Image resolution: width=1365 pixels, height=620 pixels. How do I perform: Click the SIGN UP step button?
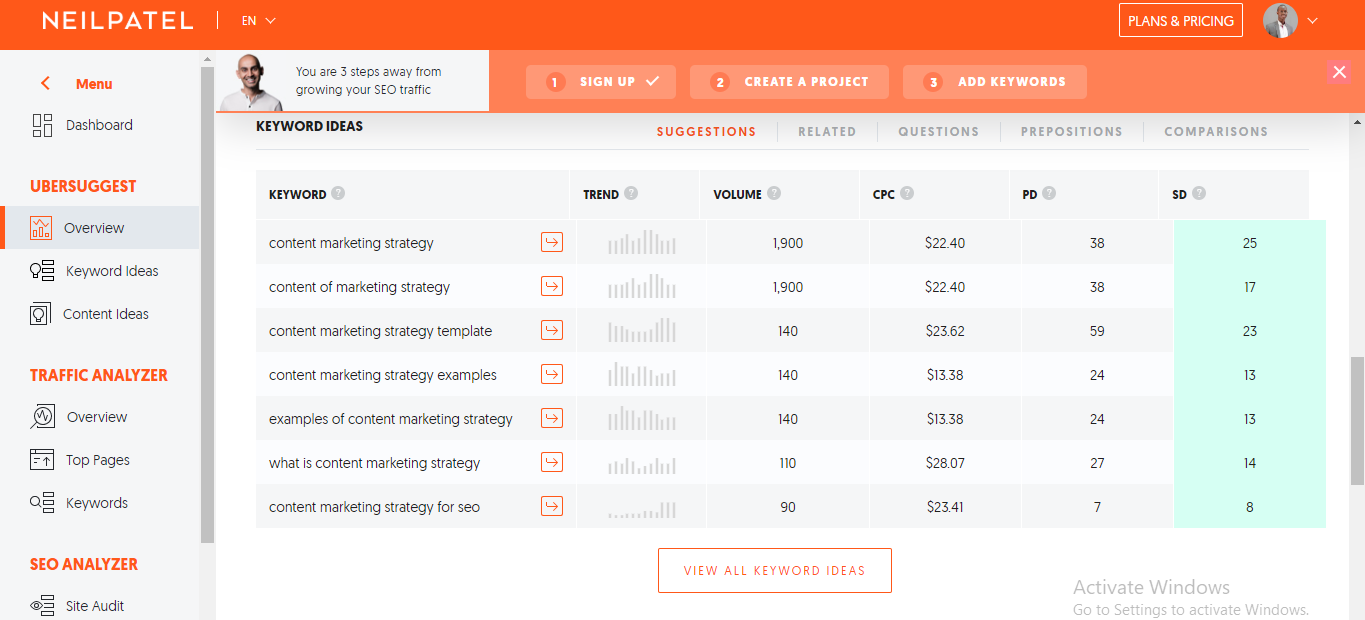601,82
